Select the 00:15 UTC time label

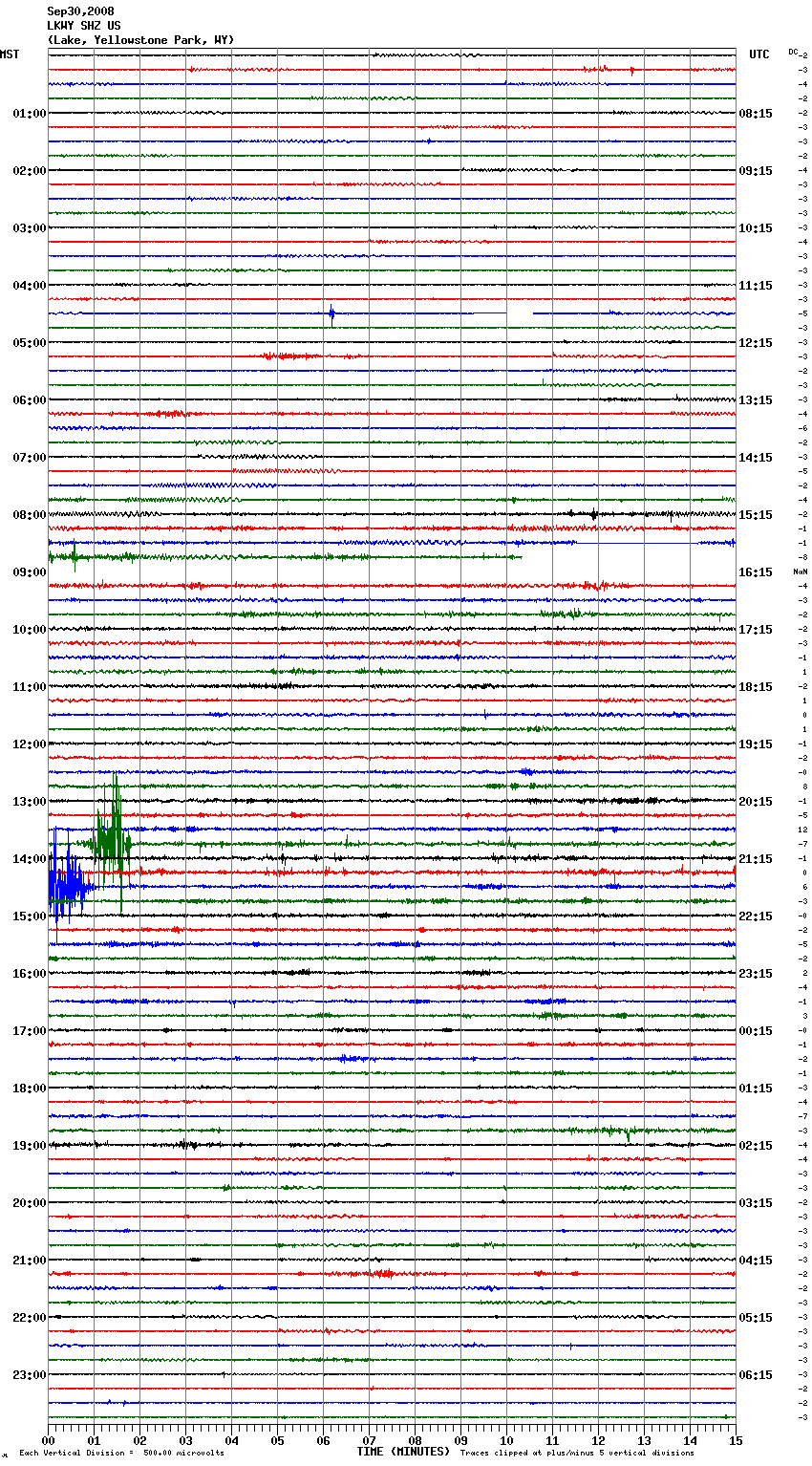[756, 1031]
